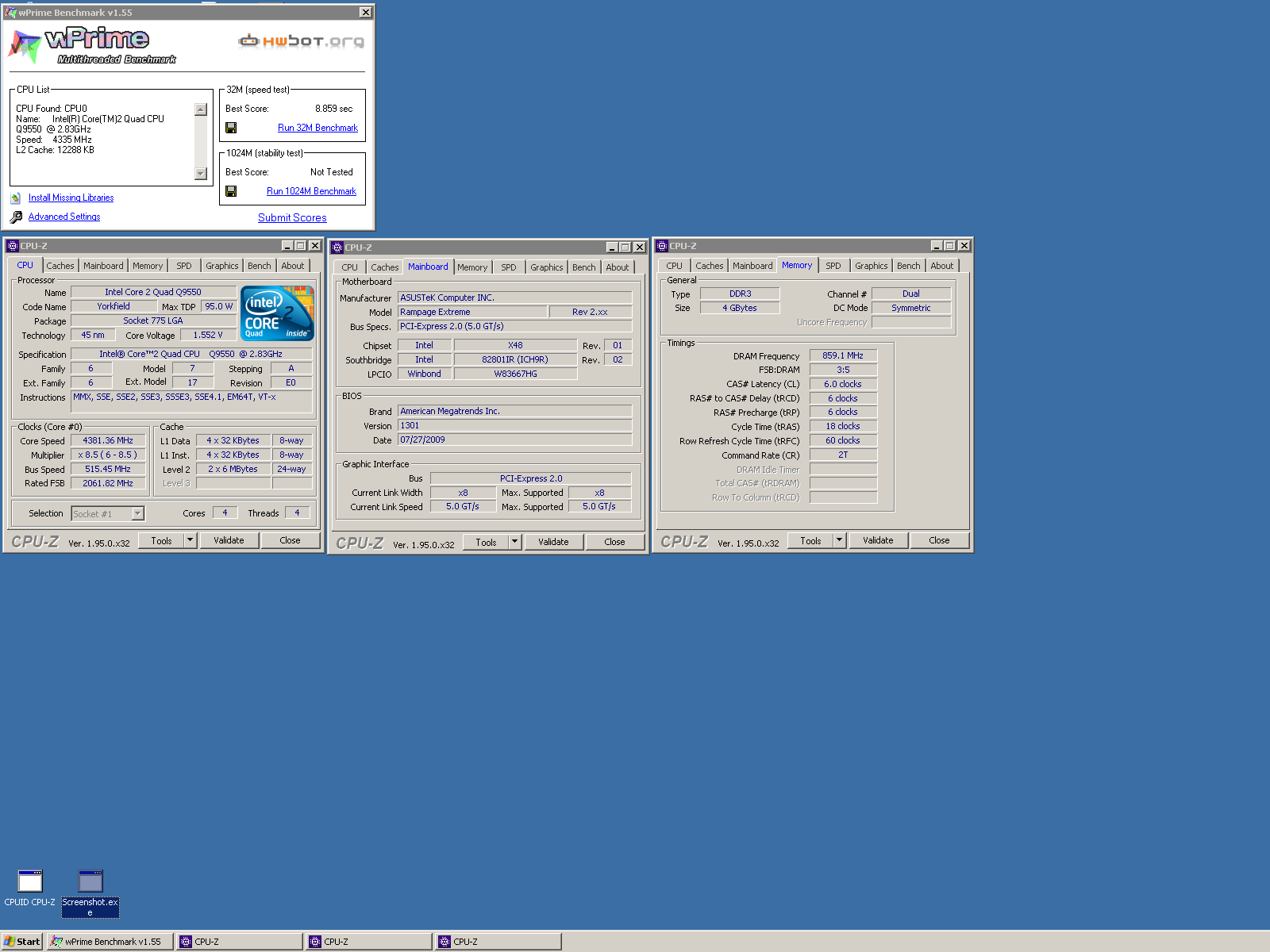Click the FSB:DRAM 3:5 ratio value
The height and width of the screenshot is (952, 1270).
(843, 370)
